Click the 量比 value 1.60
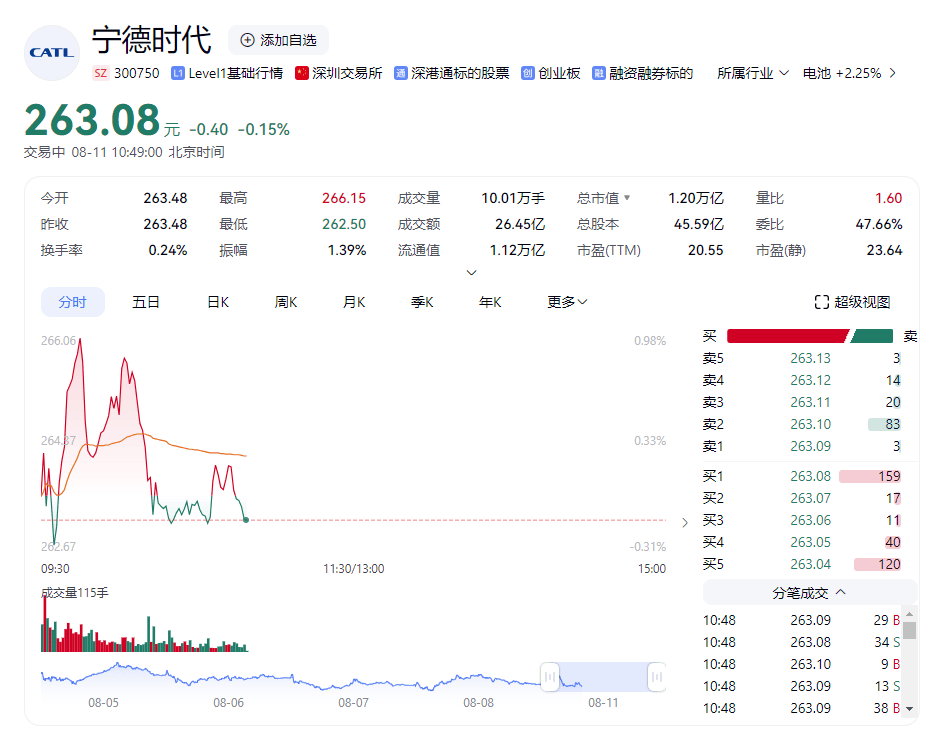 pos(888,198)
